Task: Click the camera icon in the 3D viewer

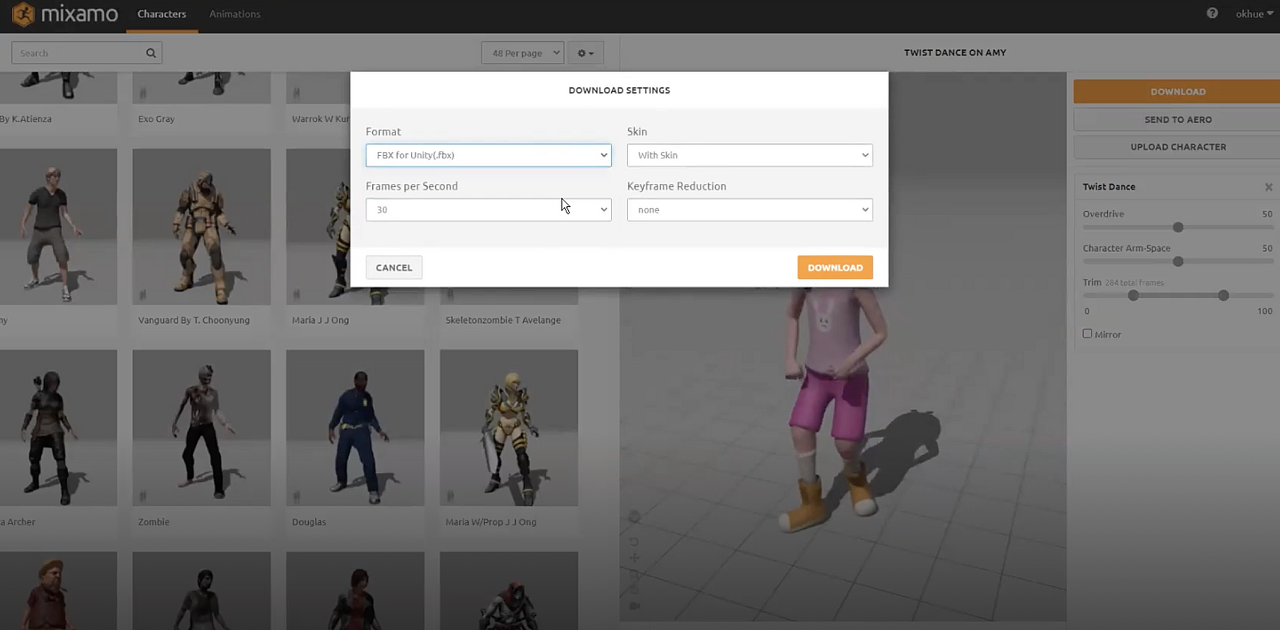Action: 634,605
